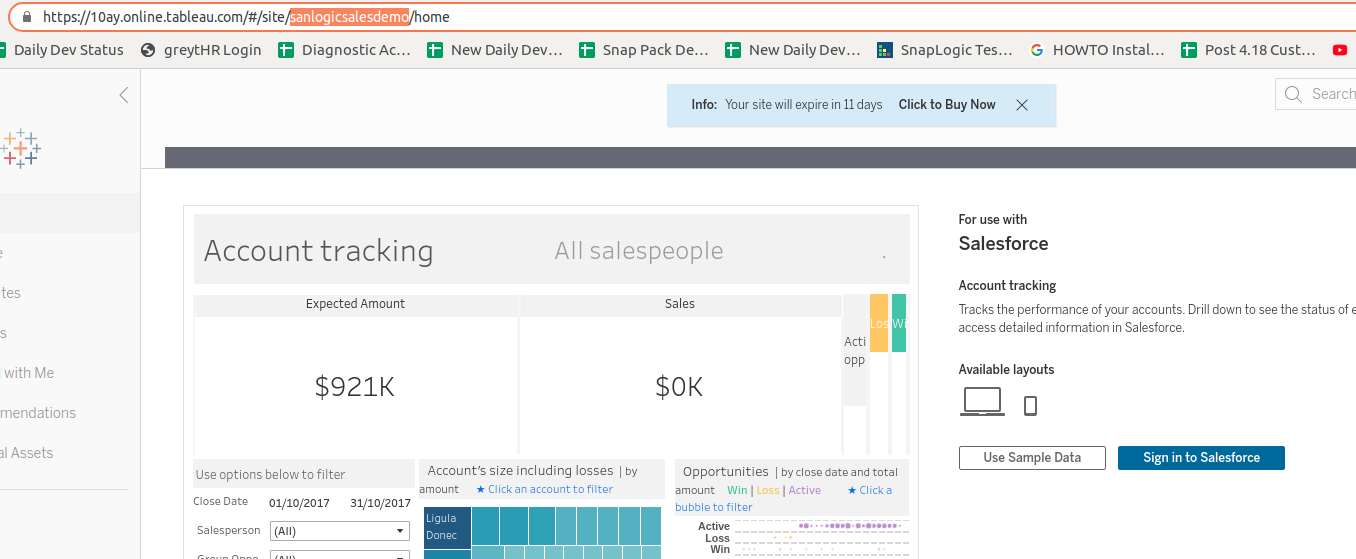Select the desktop layout icon

click(x=982, y=402)
